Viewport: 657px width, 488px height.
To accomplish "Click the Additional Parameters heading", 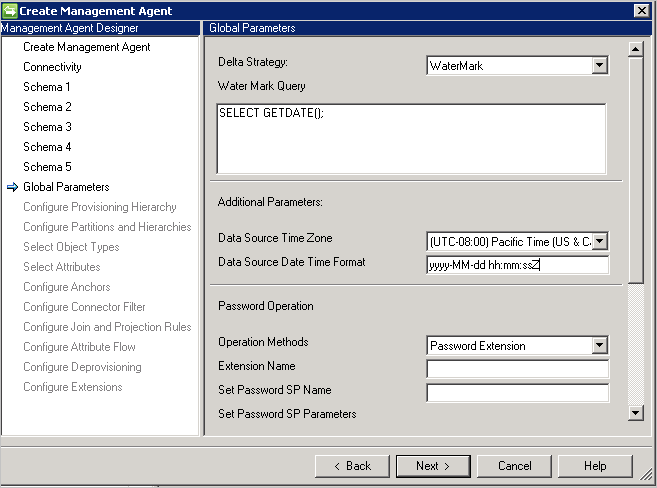I will click(270, 202).
